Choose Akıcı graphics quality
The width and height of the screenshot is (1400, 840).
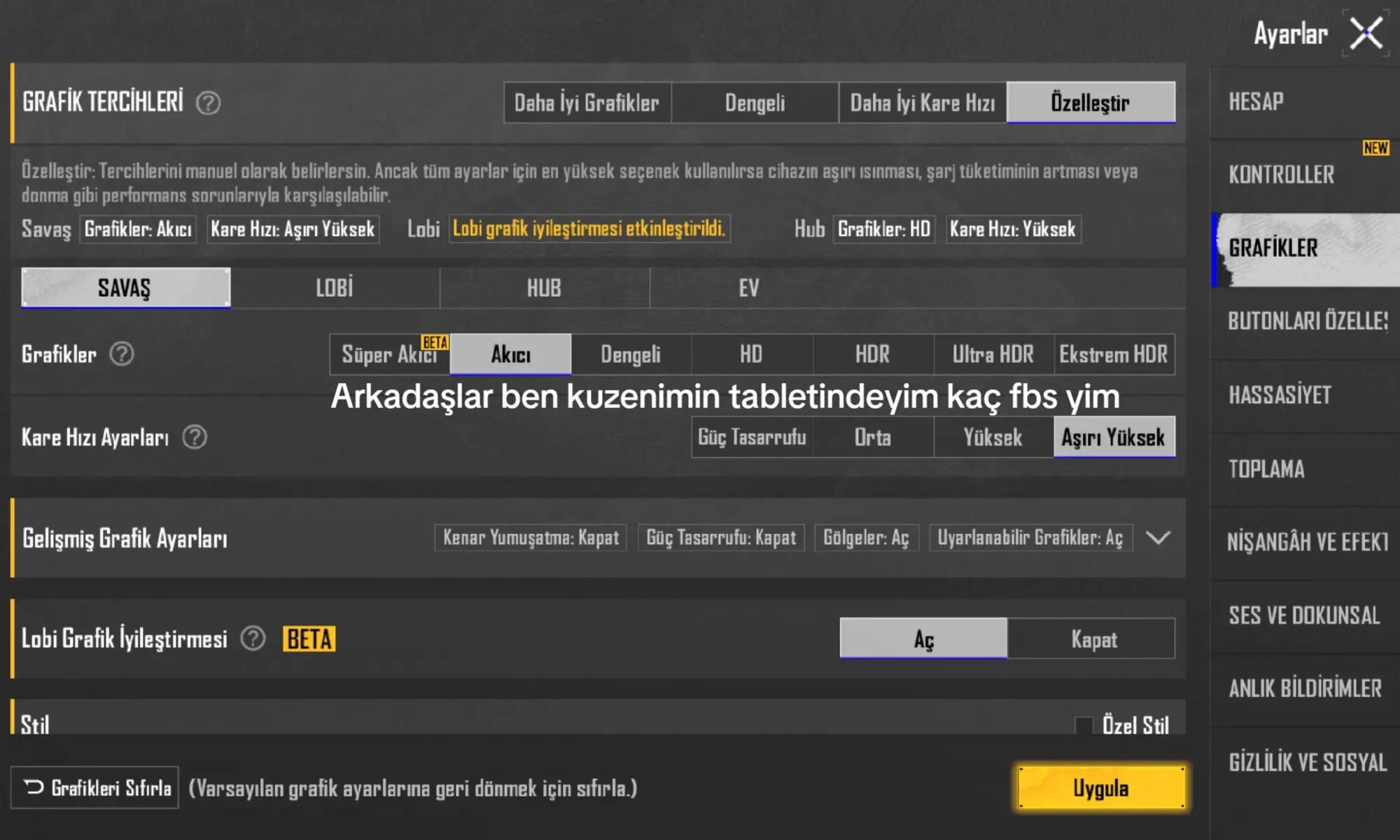pos(510,354)
